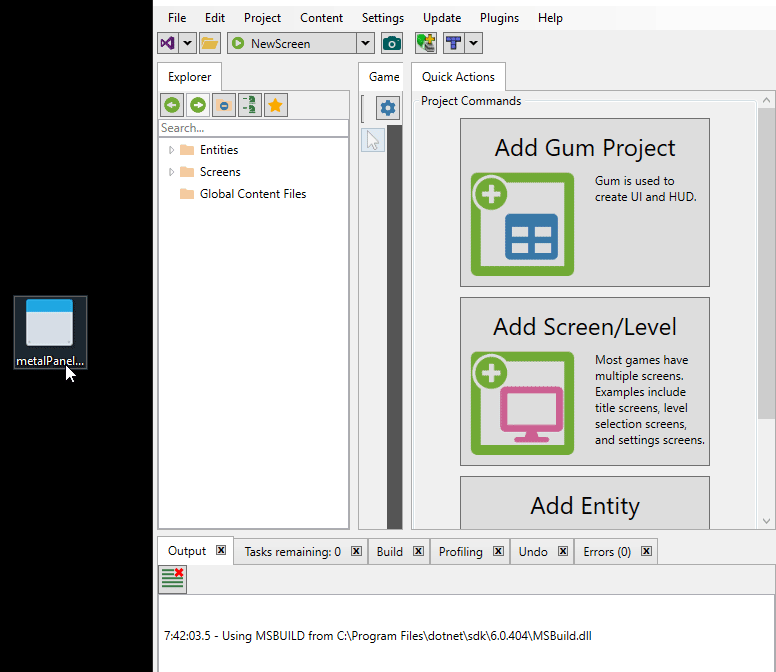776x672 pixels.
Task: Click the blue T-shaped block icon
Action: pyautogui.click(x=454, y=43)
